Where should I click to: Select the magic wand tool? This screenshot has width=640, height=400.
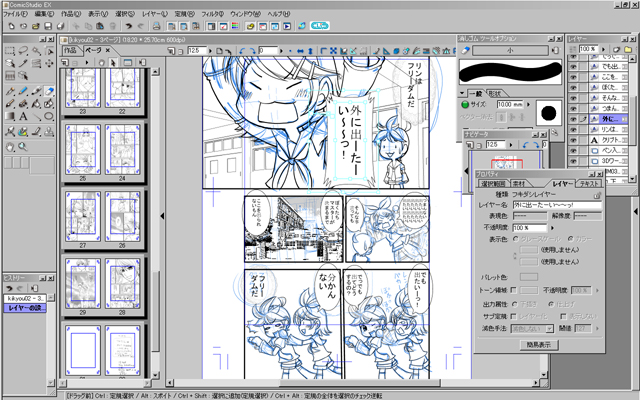tap(36, 51)
